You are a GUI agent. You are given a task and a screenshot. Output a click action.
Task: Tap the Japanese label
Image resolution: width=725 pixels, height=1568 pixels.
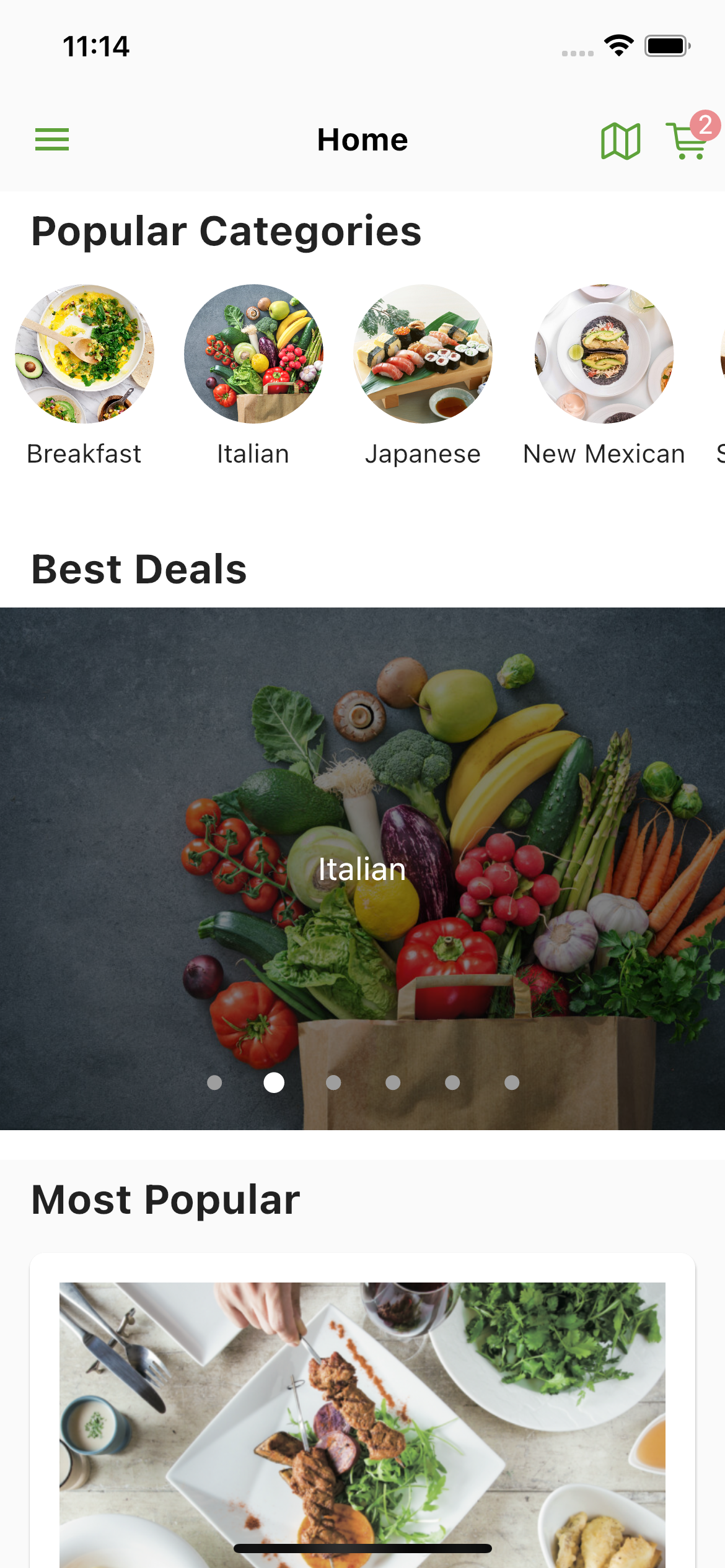(x=423, y=455)
